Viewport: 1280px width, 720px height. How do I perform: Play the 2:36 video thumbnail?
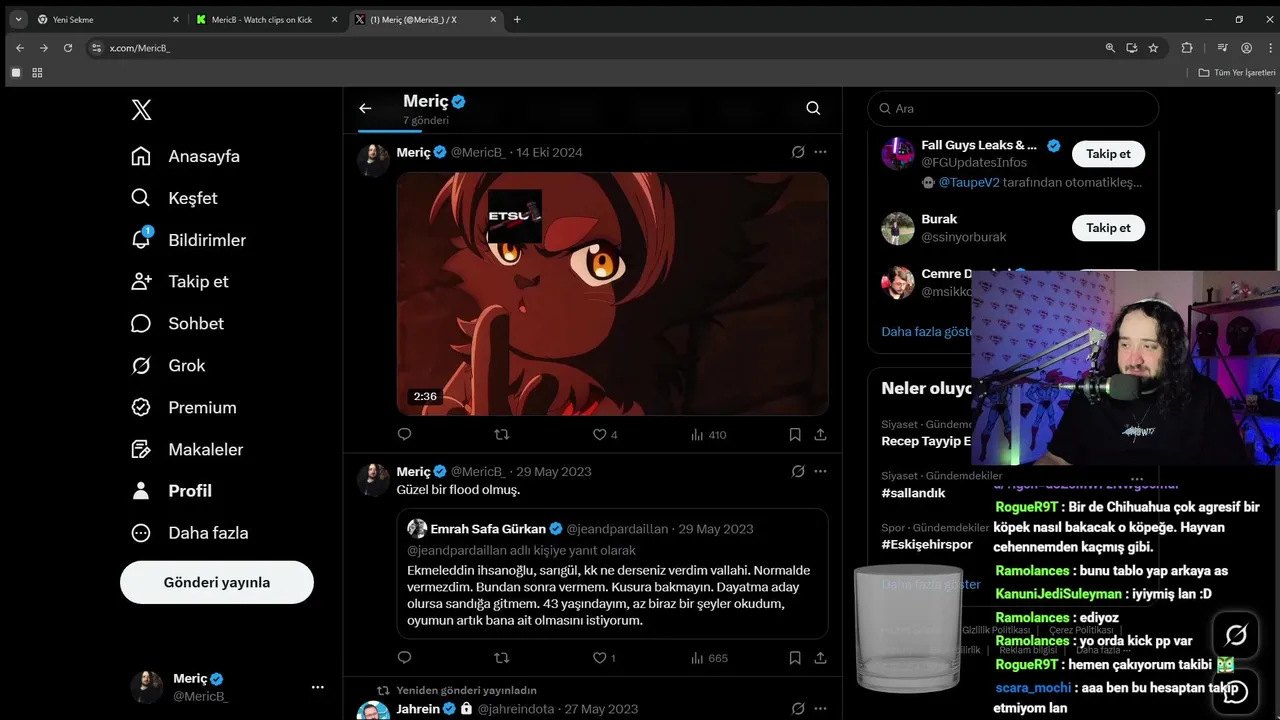point(612,294)
